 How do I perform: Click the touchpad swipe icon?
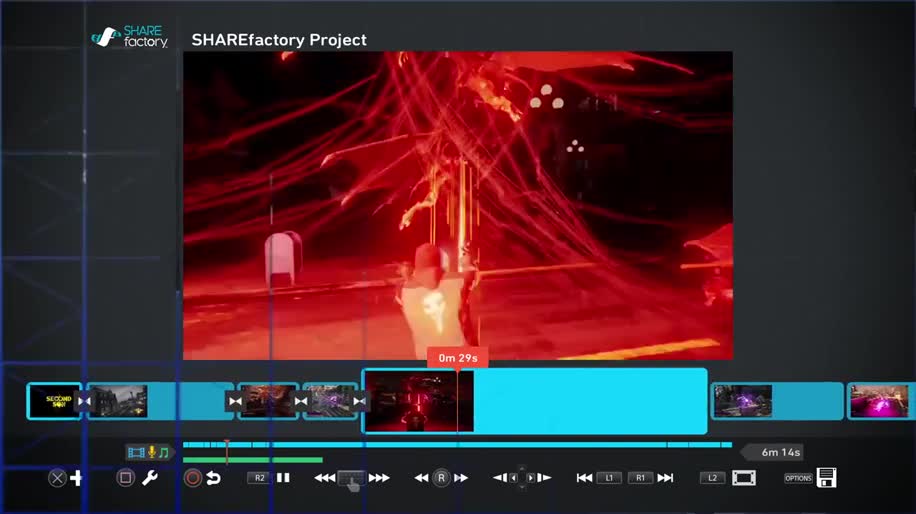point(352,480)
